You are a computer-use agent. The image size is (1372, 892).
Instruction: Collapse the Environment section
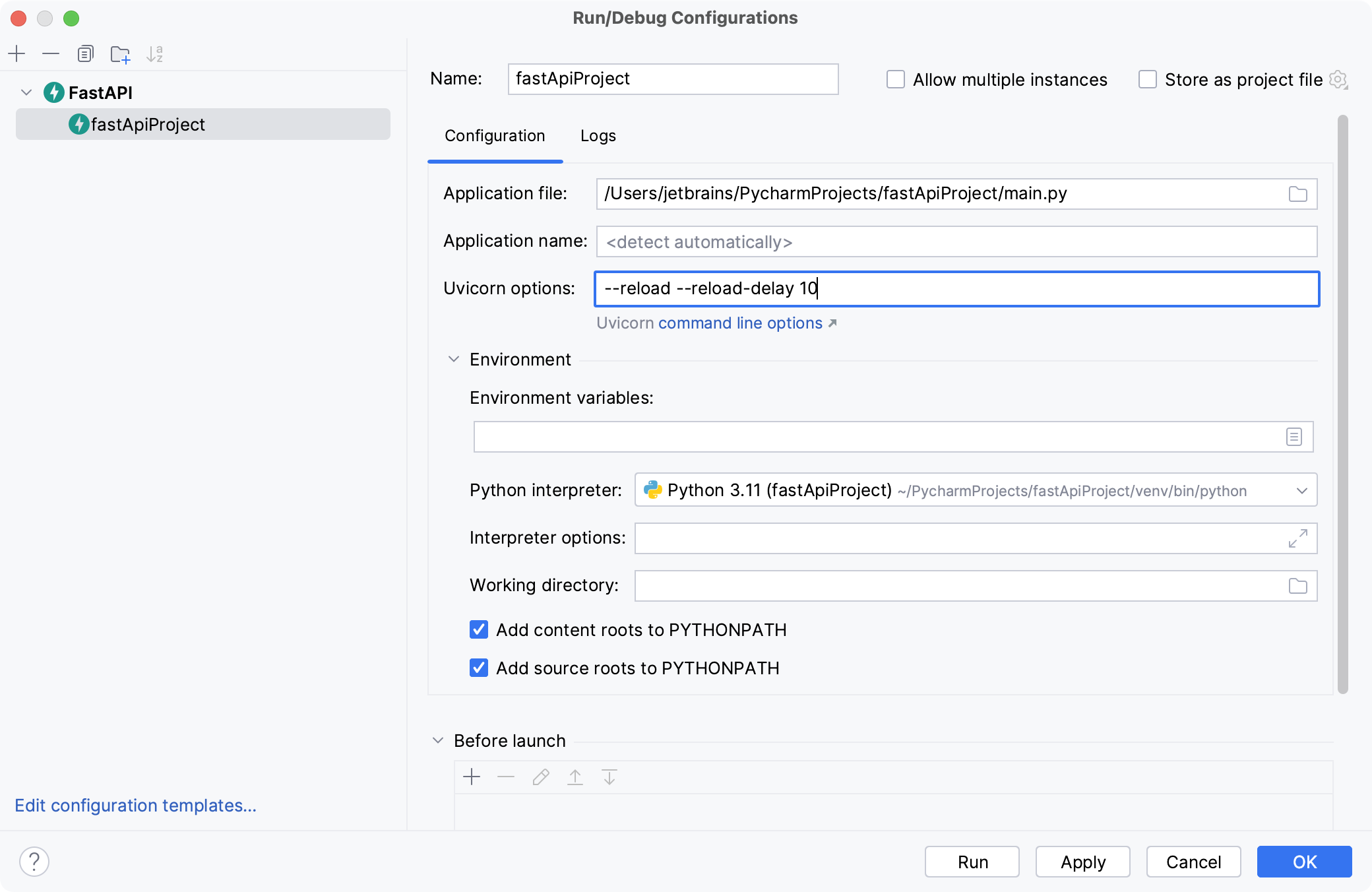click(x=453, y=359)
